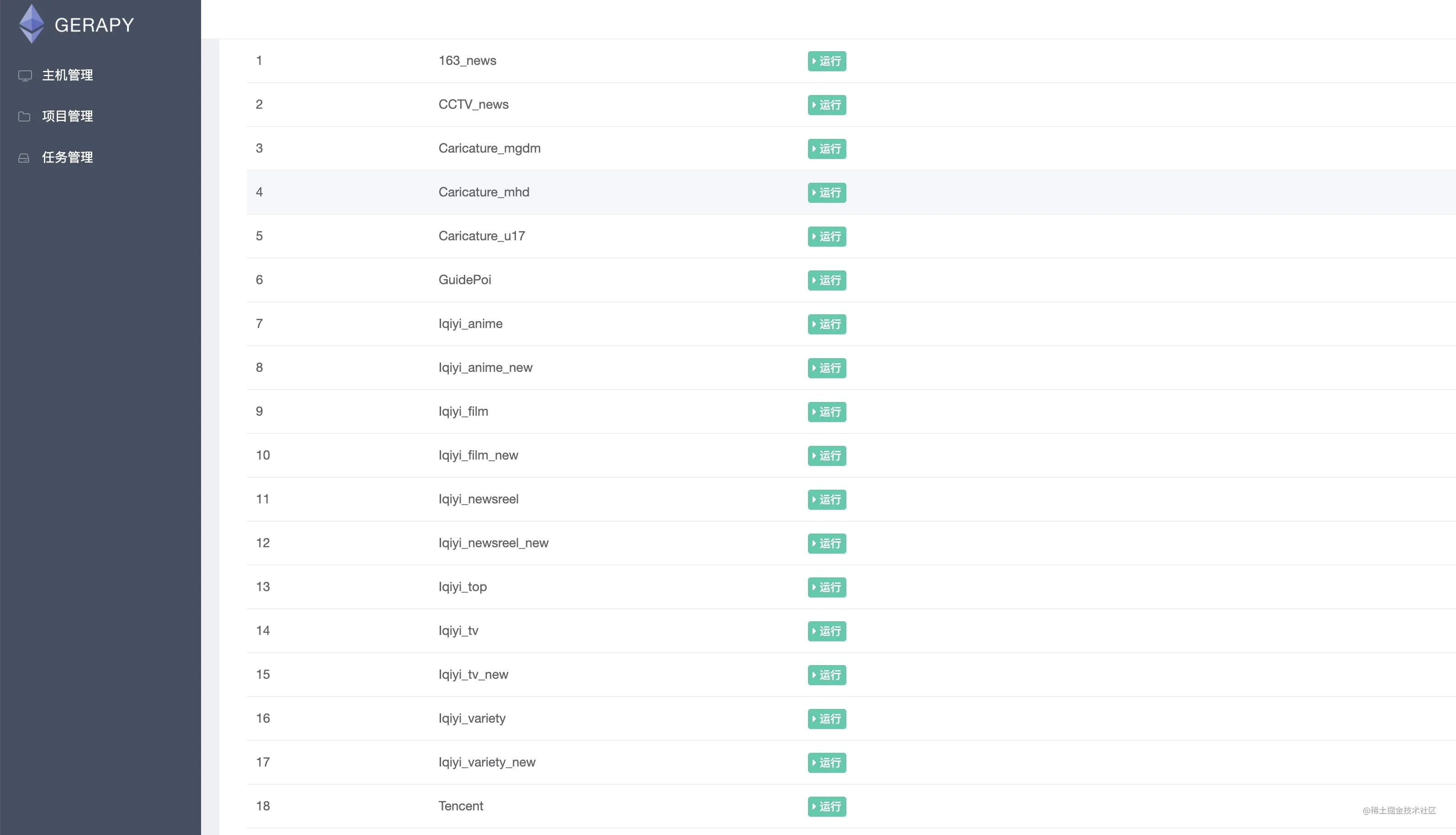Run the Caricature_u17 spider
1456x835 pixels.
(x=827, y=236)
